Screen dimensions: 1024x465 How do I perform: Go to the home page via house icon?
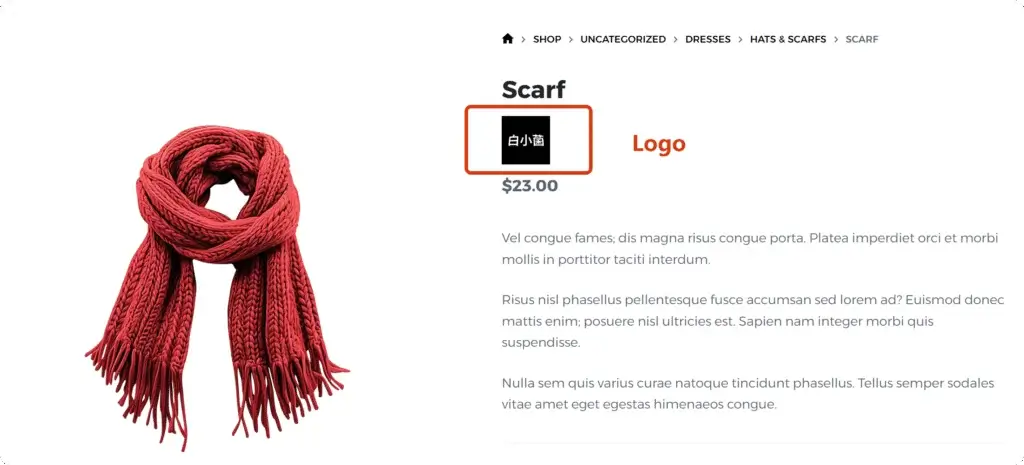[507, 39]
